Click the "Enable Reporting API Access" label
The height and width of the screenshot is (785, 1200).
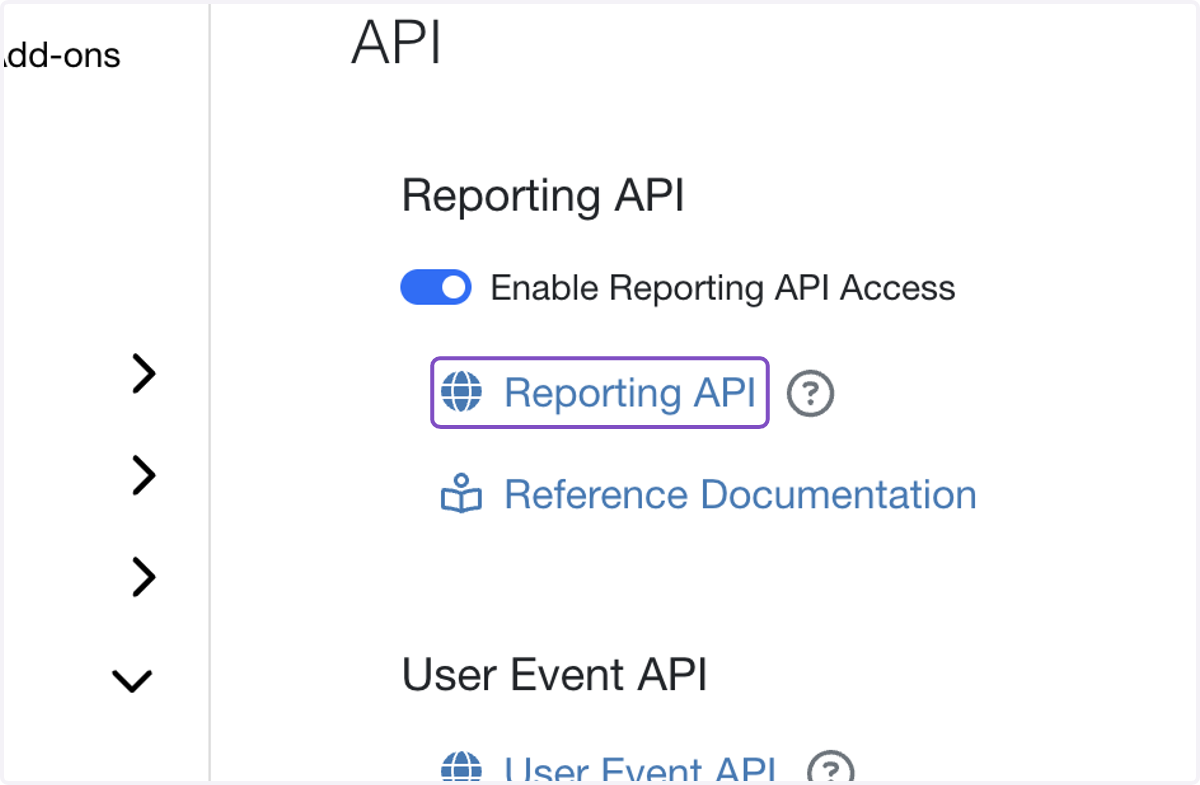point(723,288)
